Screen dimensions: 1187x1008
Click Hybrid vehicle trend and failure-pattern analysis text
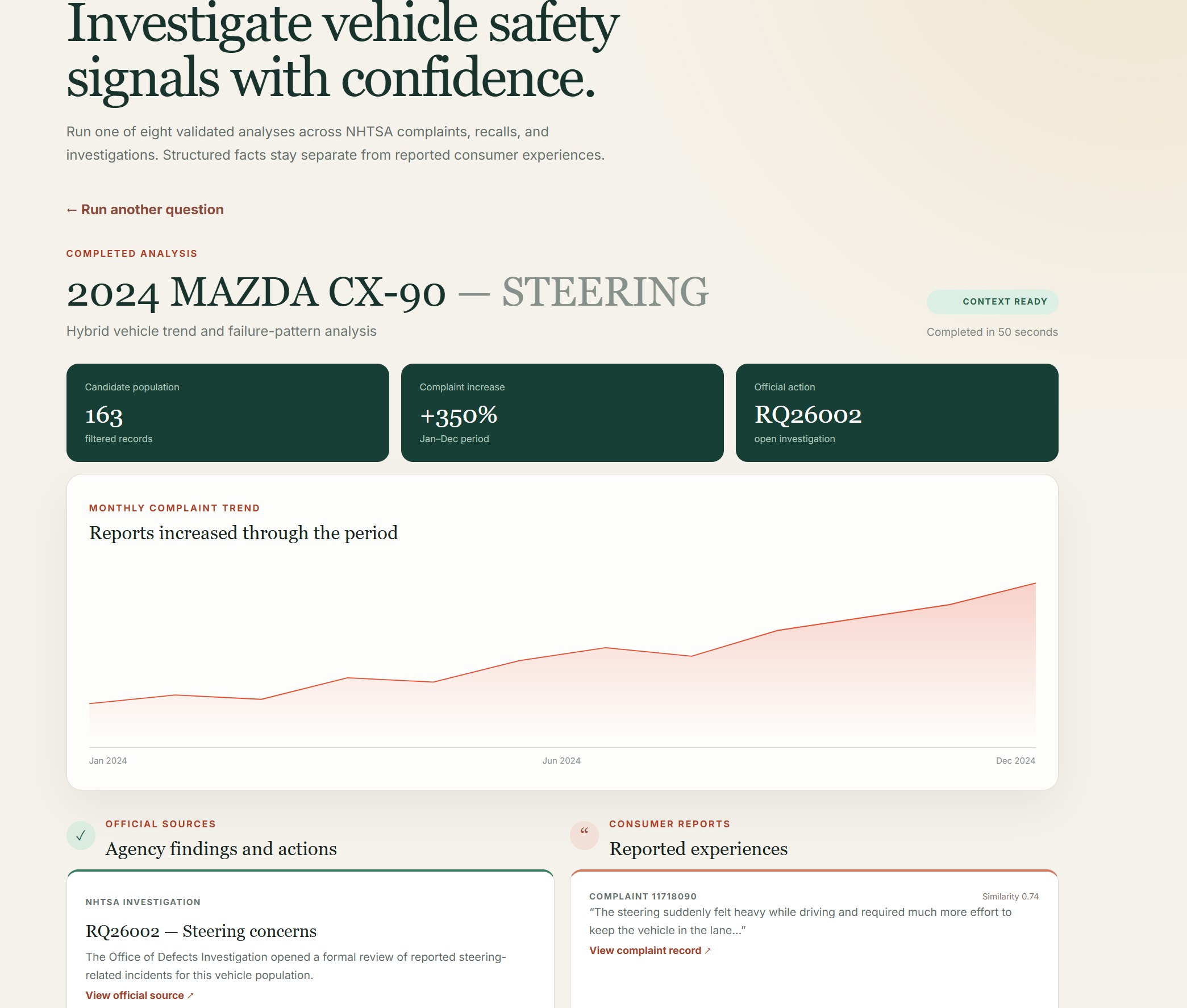tap(221, 331)
